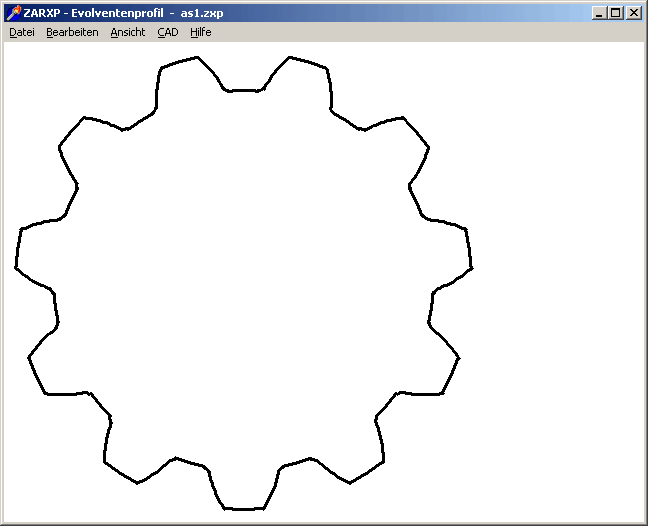Minimize the ZARXP window

[x=598, y=13]
